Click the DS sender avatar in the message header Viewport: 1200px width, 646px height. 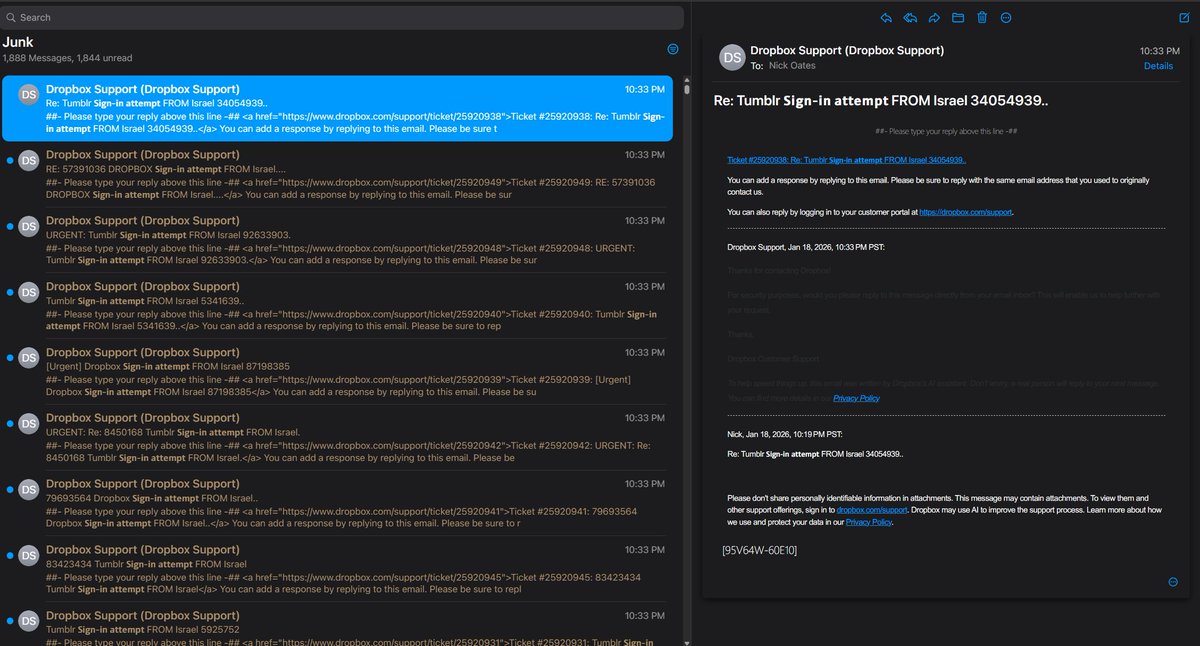click(x=731, y=57)
